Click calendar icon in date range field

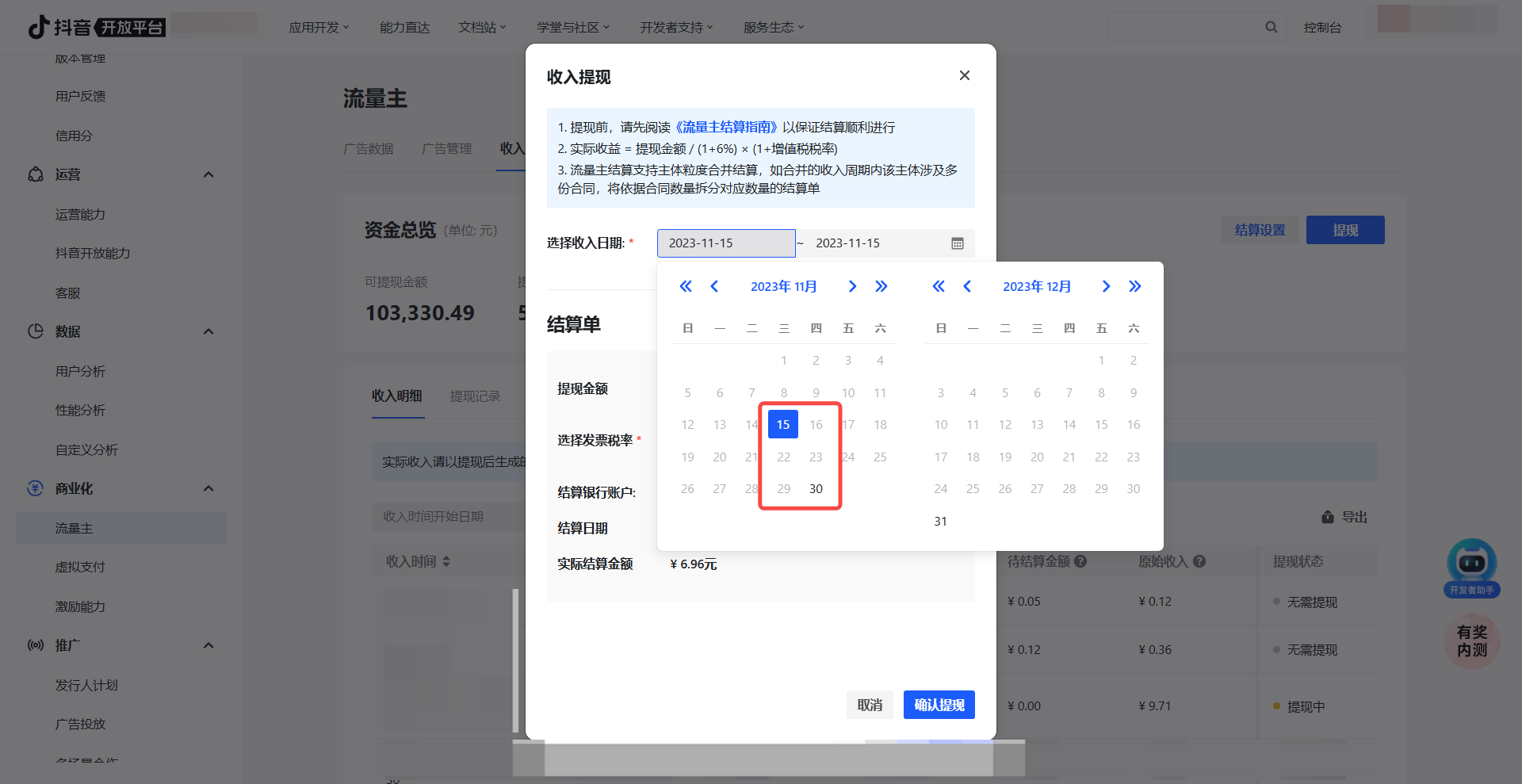(958, 243)
